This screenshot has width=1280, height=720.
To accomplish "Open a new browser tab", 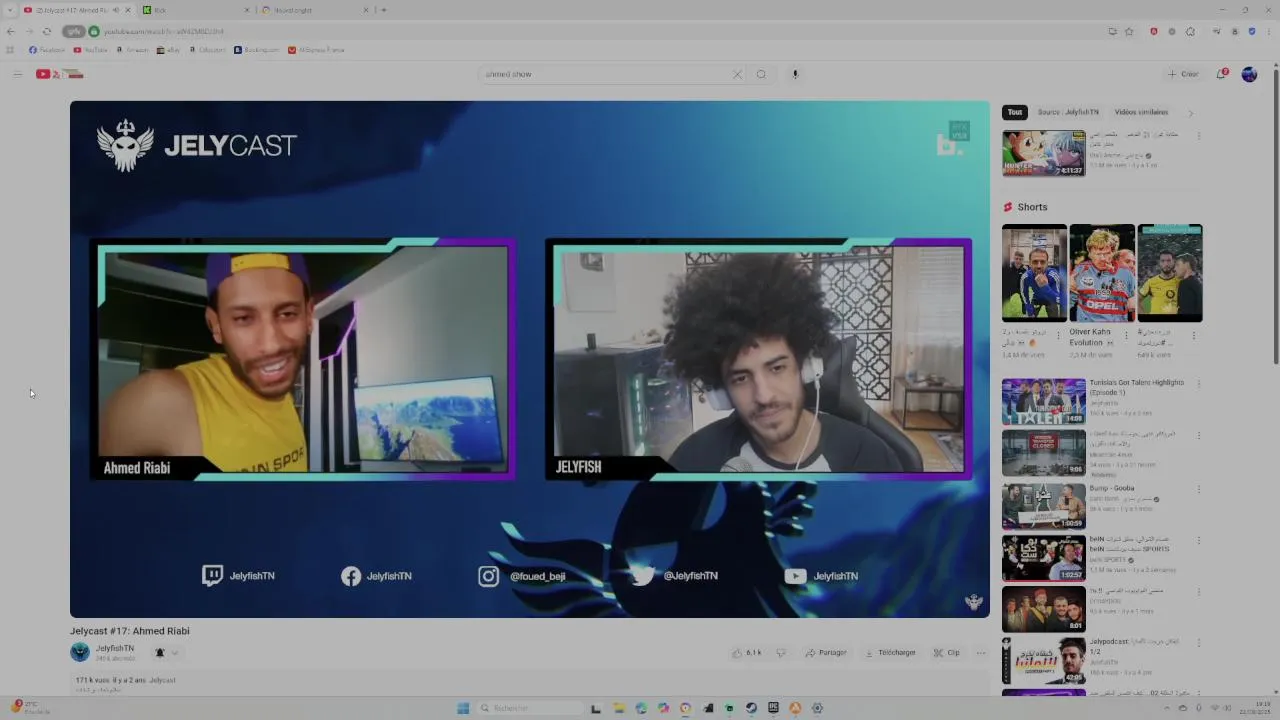I will click(383, 10).
